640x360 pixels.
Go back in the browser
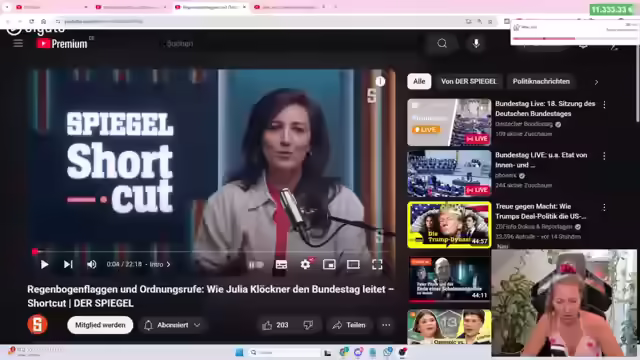coord(8,21)
